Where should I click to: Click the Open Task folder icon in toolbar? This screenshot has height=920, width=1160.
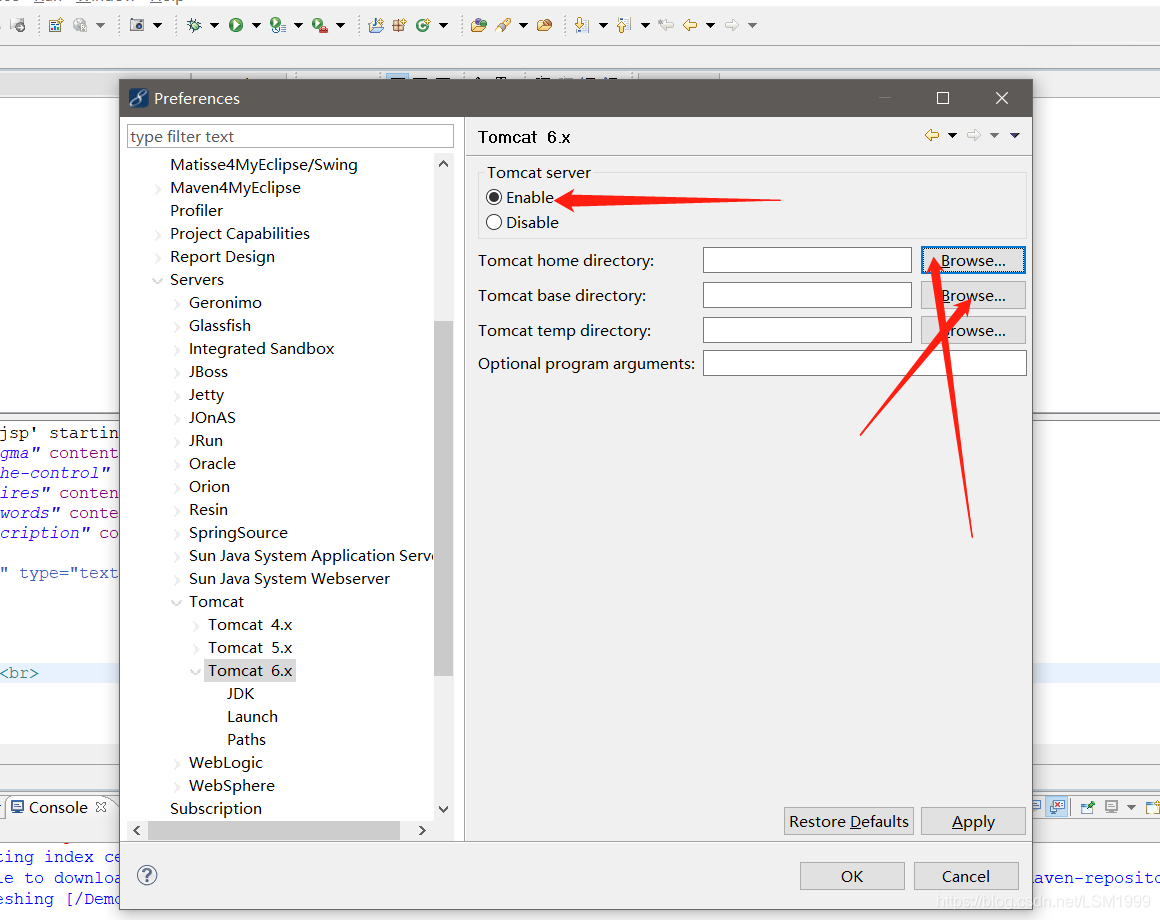coord(544,25)
